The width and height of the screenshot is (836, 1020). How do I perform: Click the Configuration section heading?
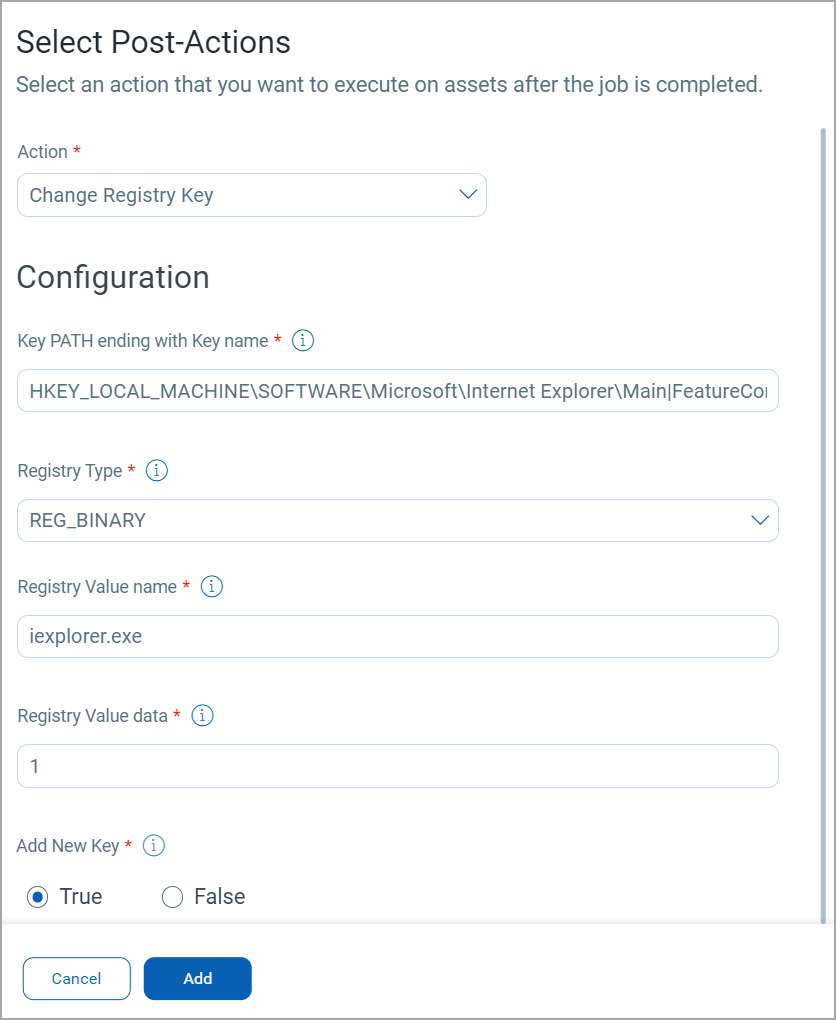coord(112,277)
